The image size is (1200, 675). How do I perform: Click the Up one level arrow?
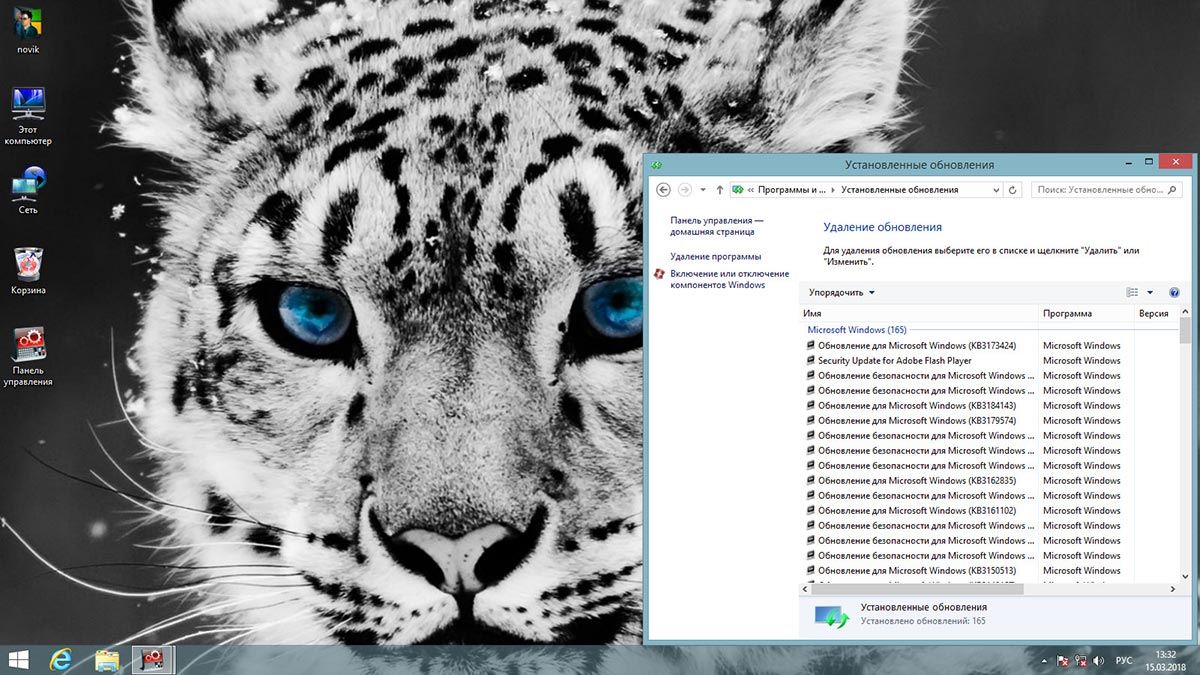(x=720, y=189)
